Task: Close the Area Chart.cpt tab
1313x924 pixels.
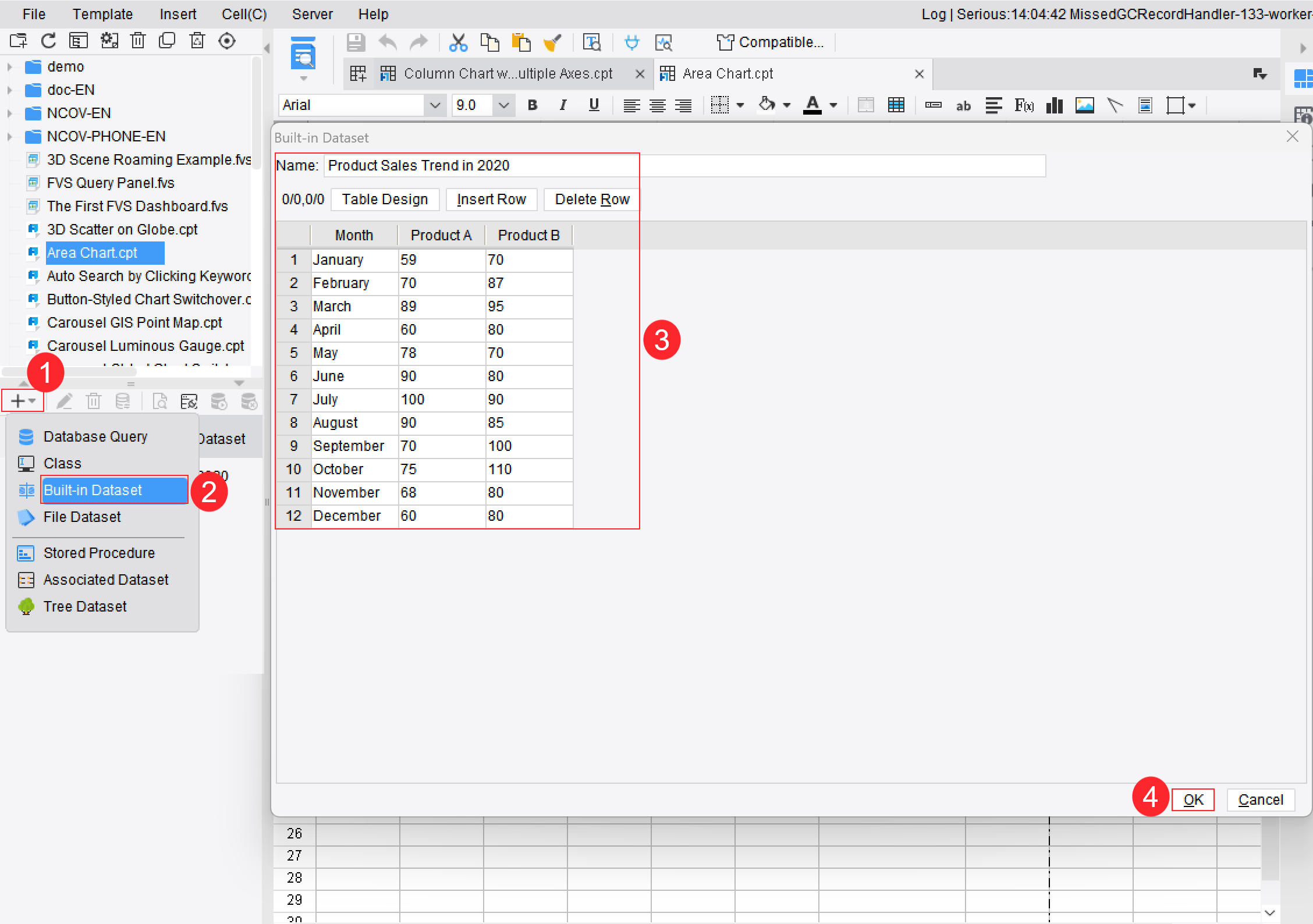Action: point(920,74)
